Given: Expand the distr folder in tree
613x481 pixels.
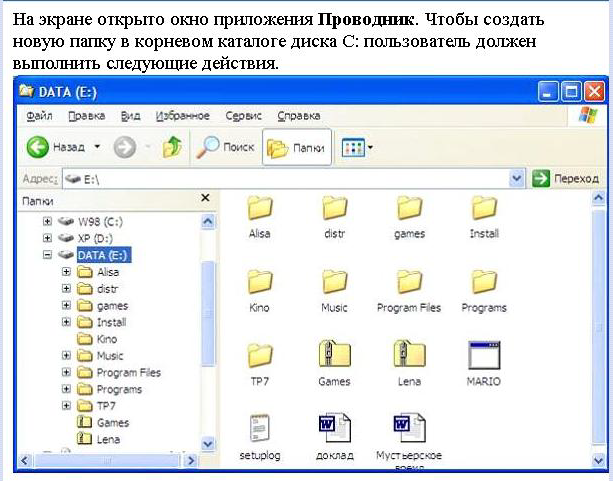Looking at the screenshot, I should (66, 289).
